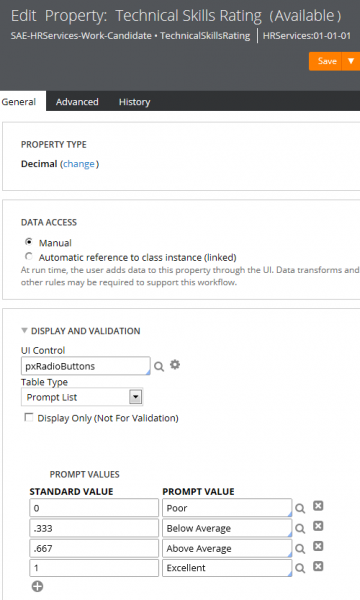Delete the Excellent prompt value row
The image size is (360, 600).
[x=318, y=566]
